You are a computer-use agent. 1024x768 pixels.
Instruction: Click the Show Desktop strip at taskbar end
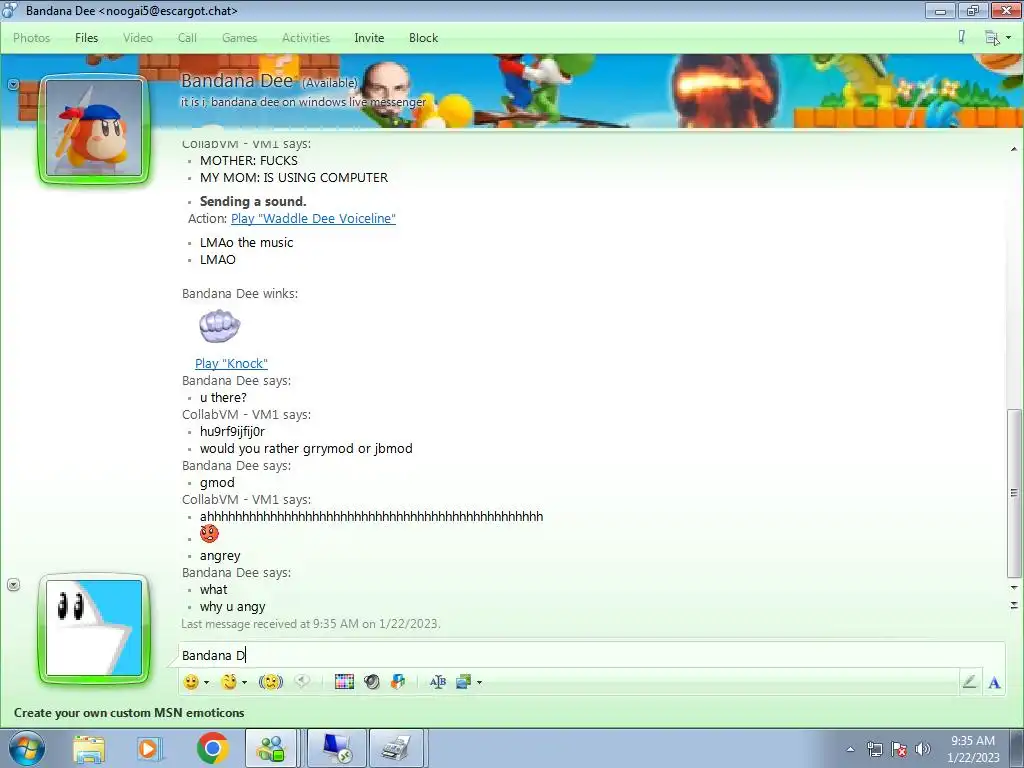pyautogui.click(x=1016, y=748)
